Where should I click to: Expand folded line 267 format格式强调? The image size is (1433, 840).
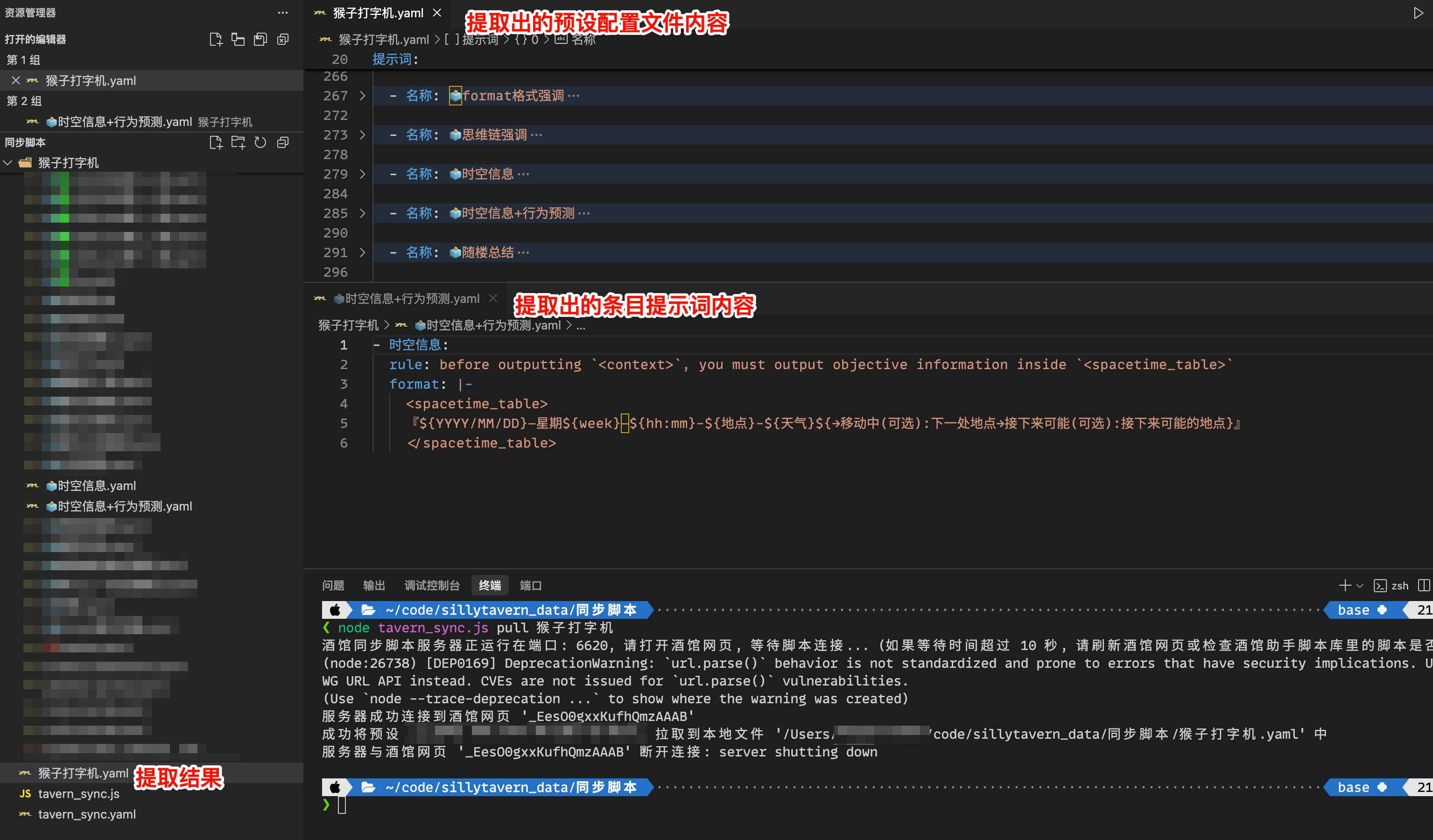point(362,96)
